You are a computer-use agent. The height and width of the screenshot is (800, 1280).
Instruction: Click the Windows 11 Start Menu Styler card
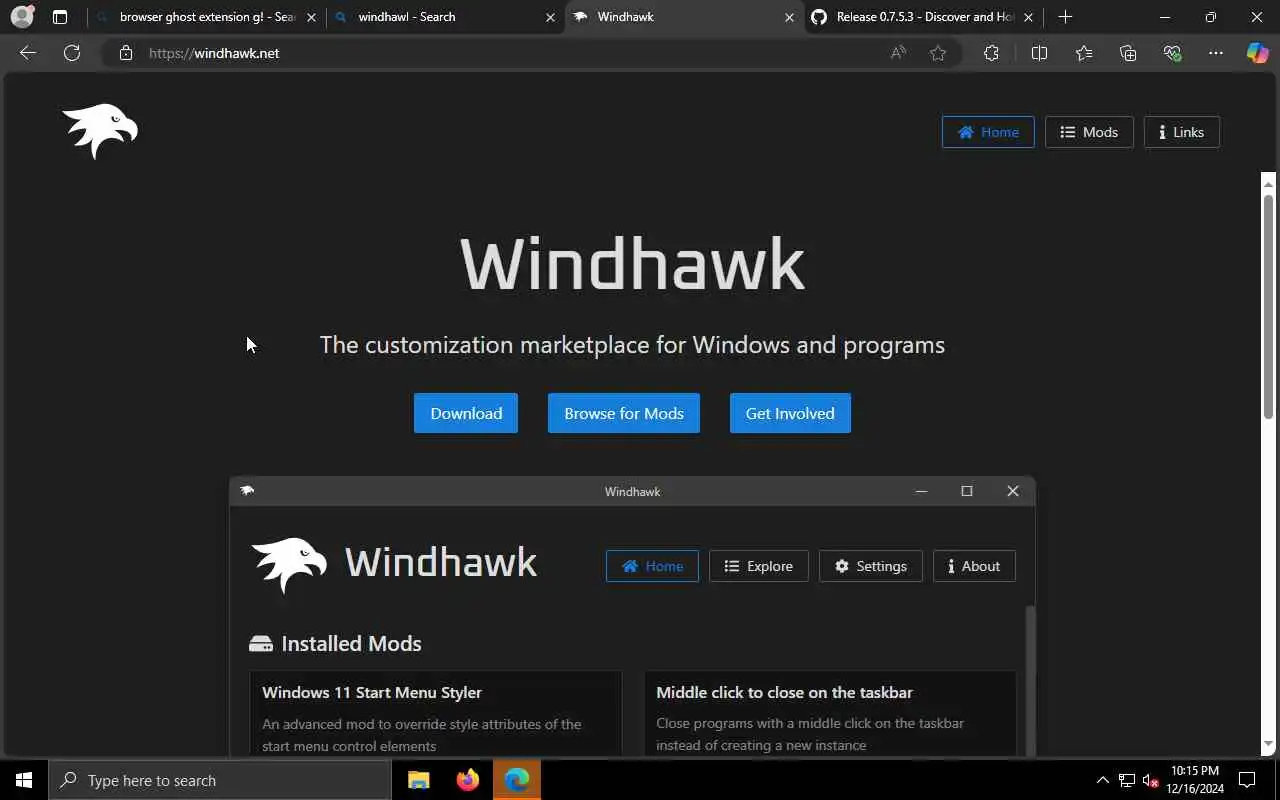point(436,714)
